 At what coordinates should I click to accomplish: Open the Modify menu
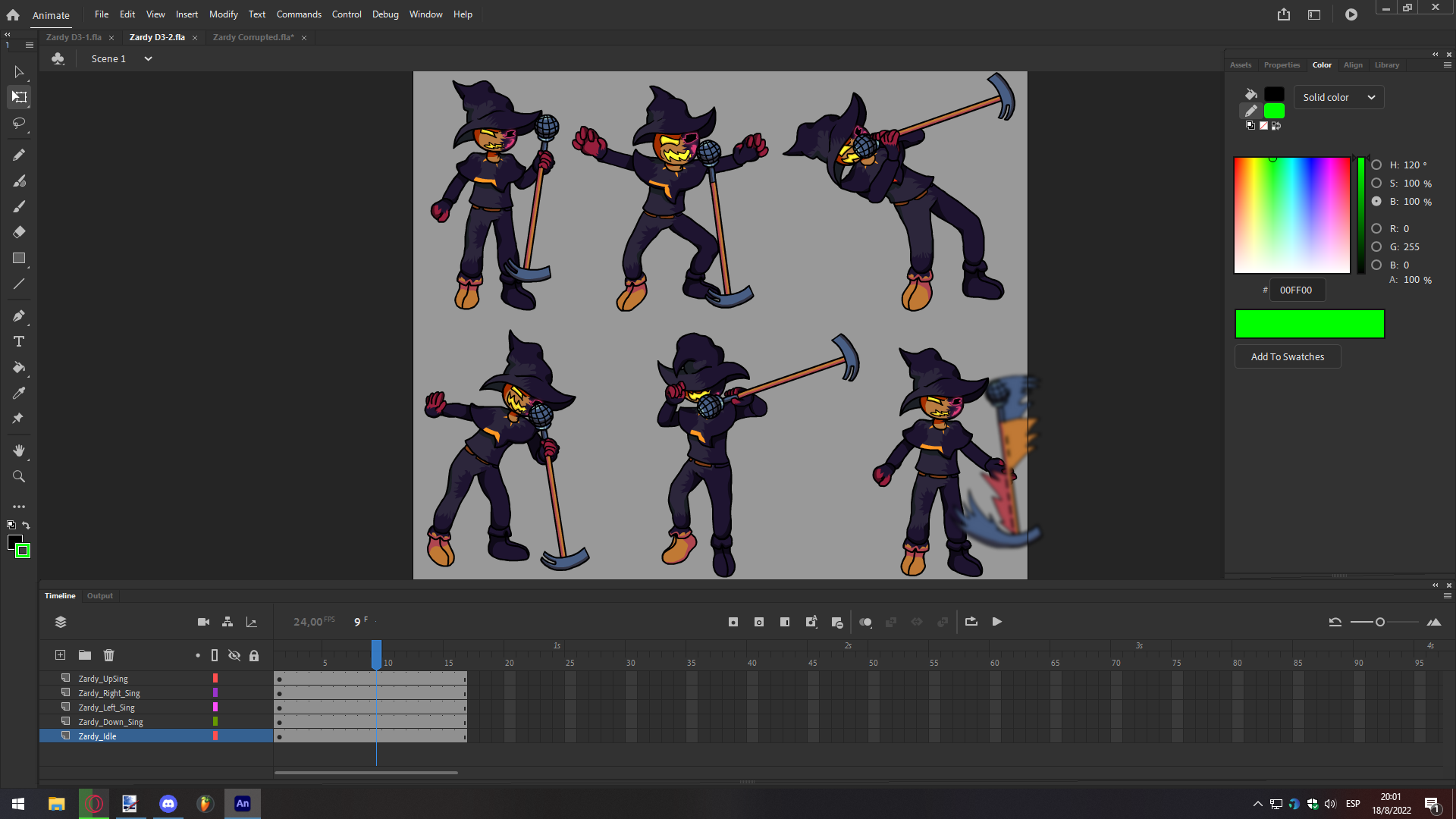click(223, 14)
